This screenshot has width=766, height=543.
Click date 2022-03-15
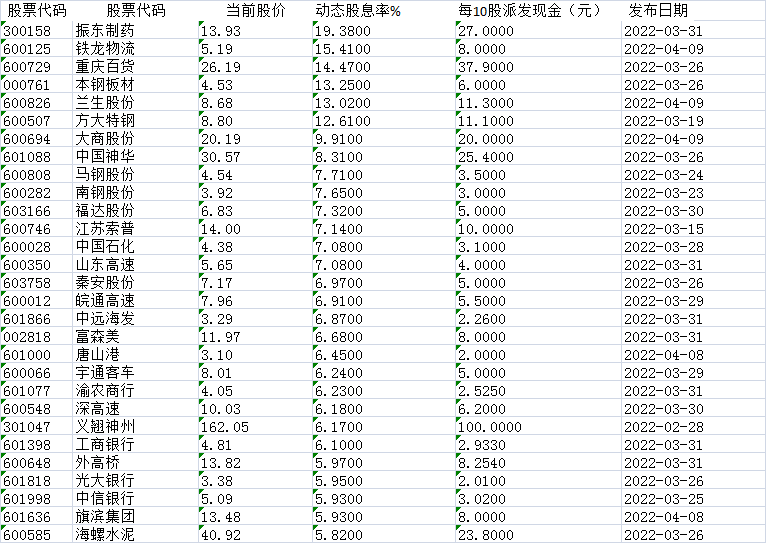tap(663, 229)
